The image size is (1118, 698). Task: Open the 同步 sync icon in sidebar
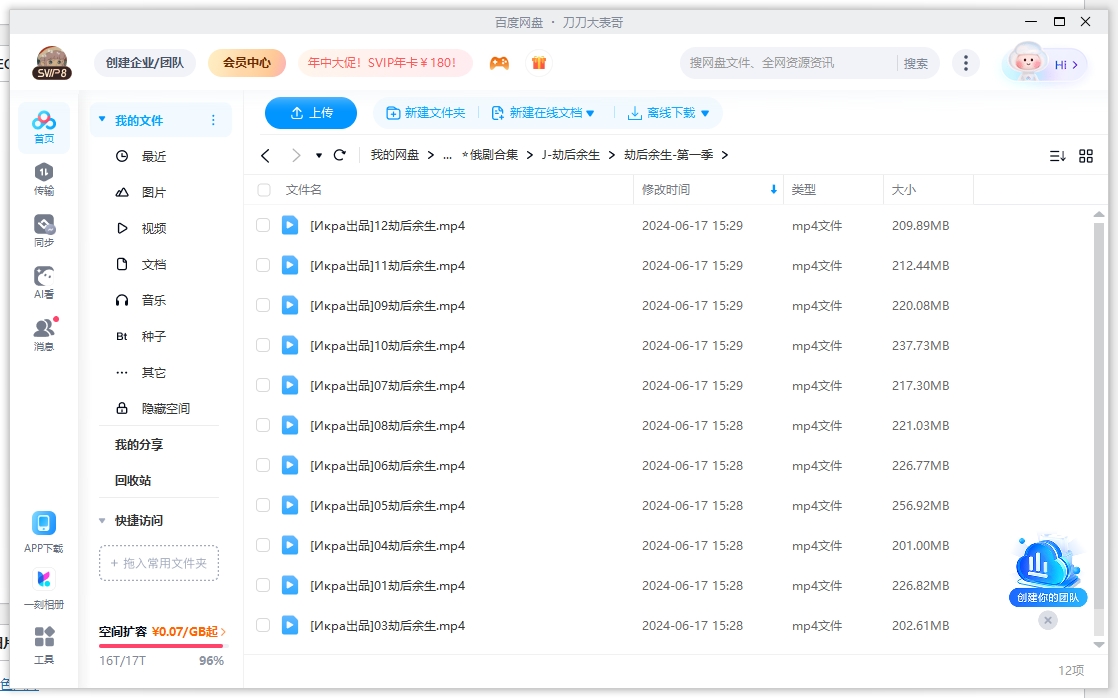coord(44,230)
